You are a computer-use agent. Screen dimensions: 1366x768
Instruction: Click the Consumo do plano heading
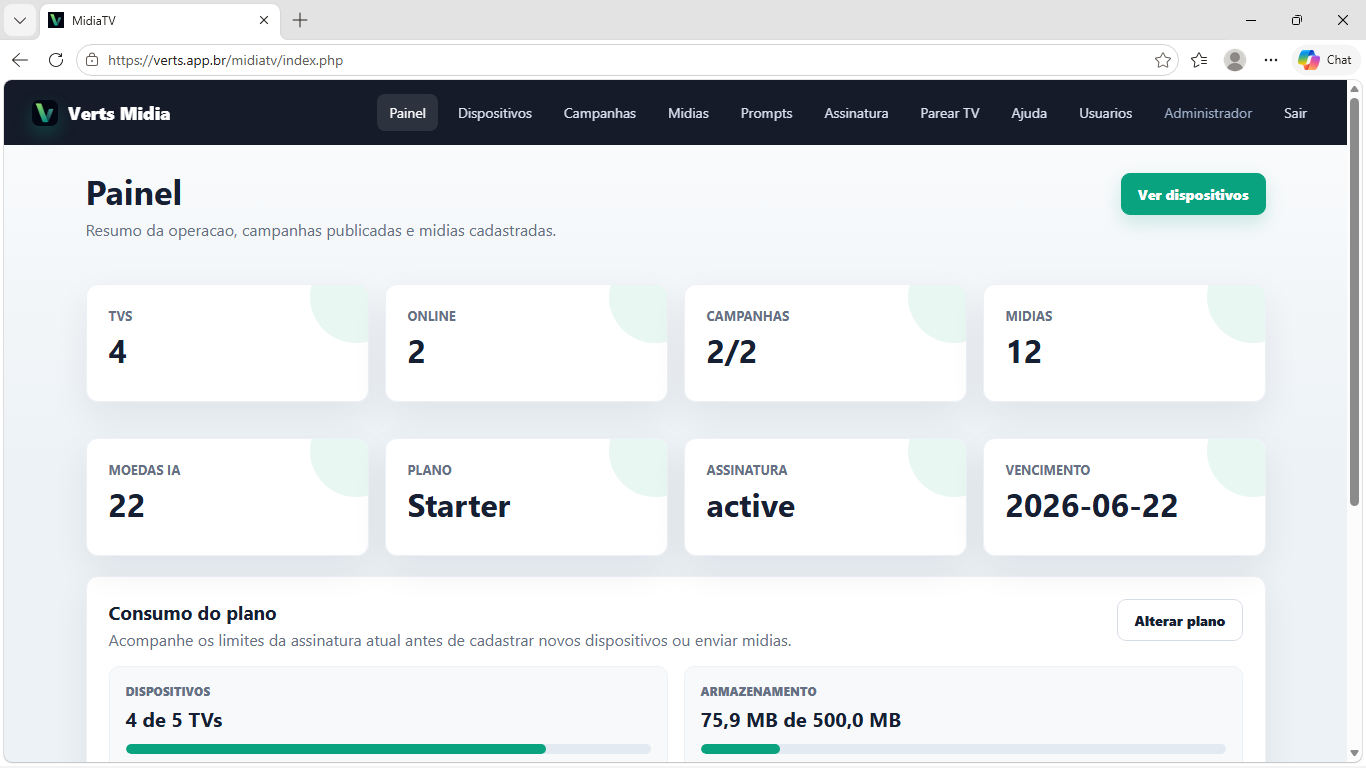(192, 613)
